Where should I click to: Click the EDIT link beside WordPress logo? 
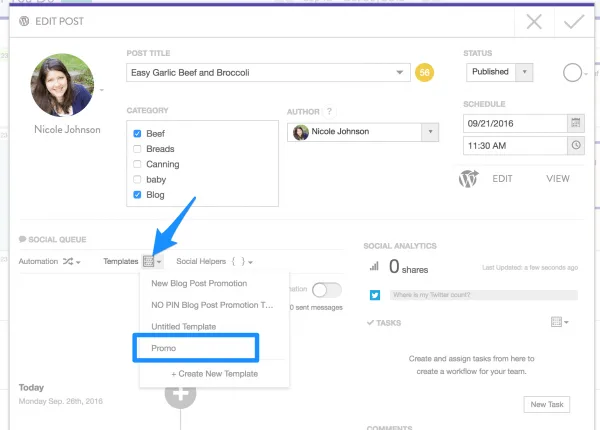(502, 179)
